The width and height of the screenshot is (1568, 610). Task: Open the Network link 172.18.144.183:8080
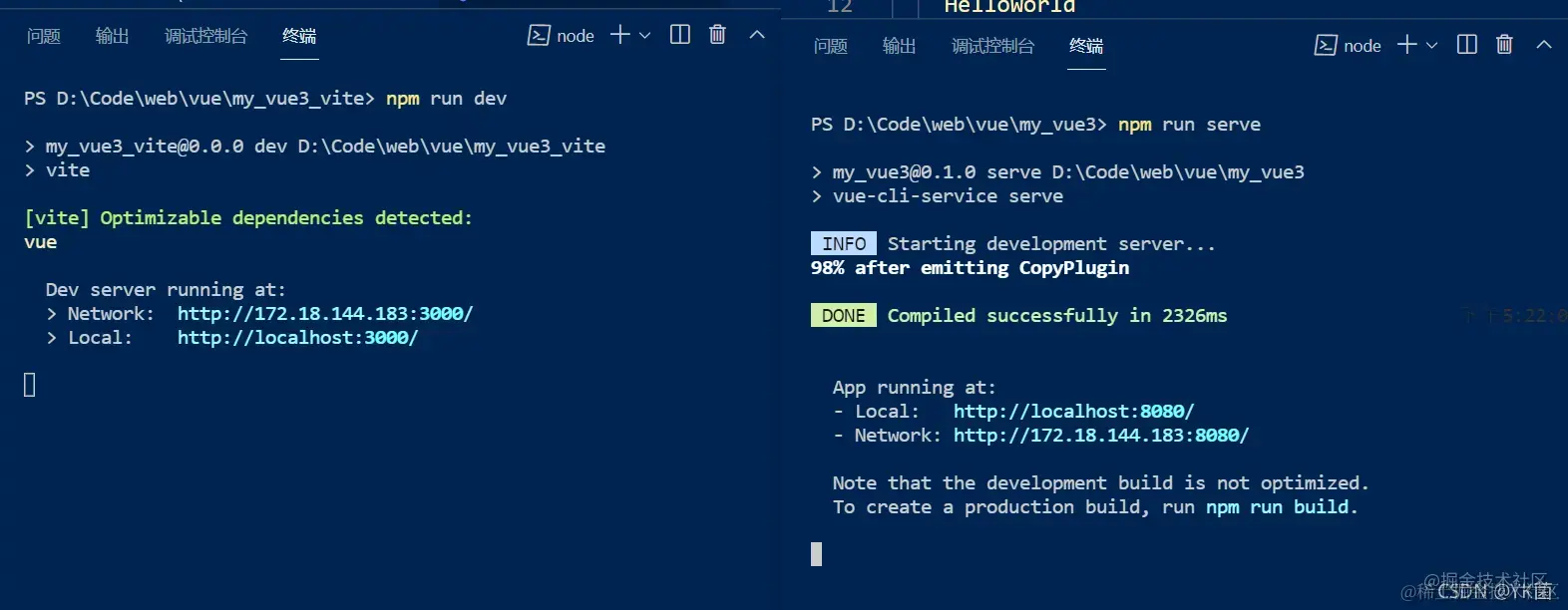(x=1101, y=436)
